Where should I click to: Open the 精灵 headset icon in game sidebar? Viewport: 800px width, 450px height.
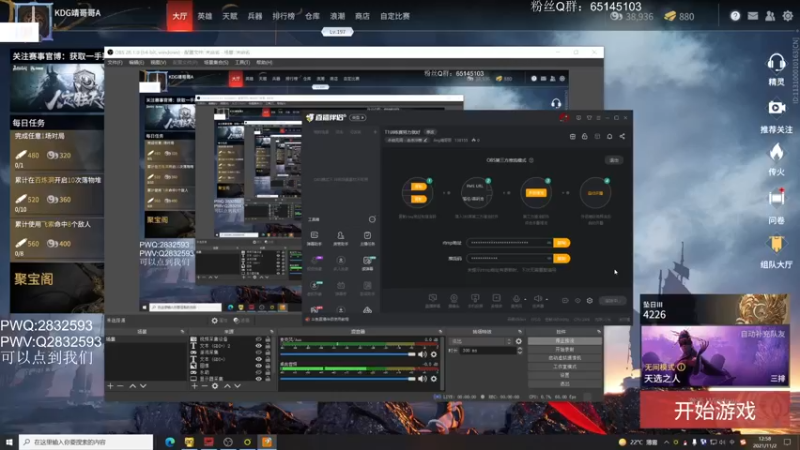(x=776, y=64)
